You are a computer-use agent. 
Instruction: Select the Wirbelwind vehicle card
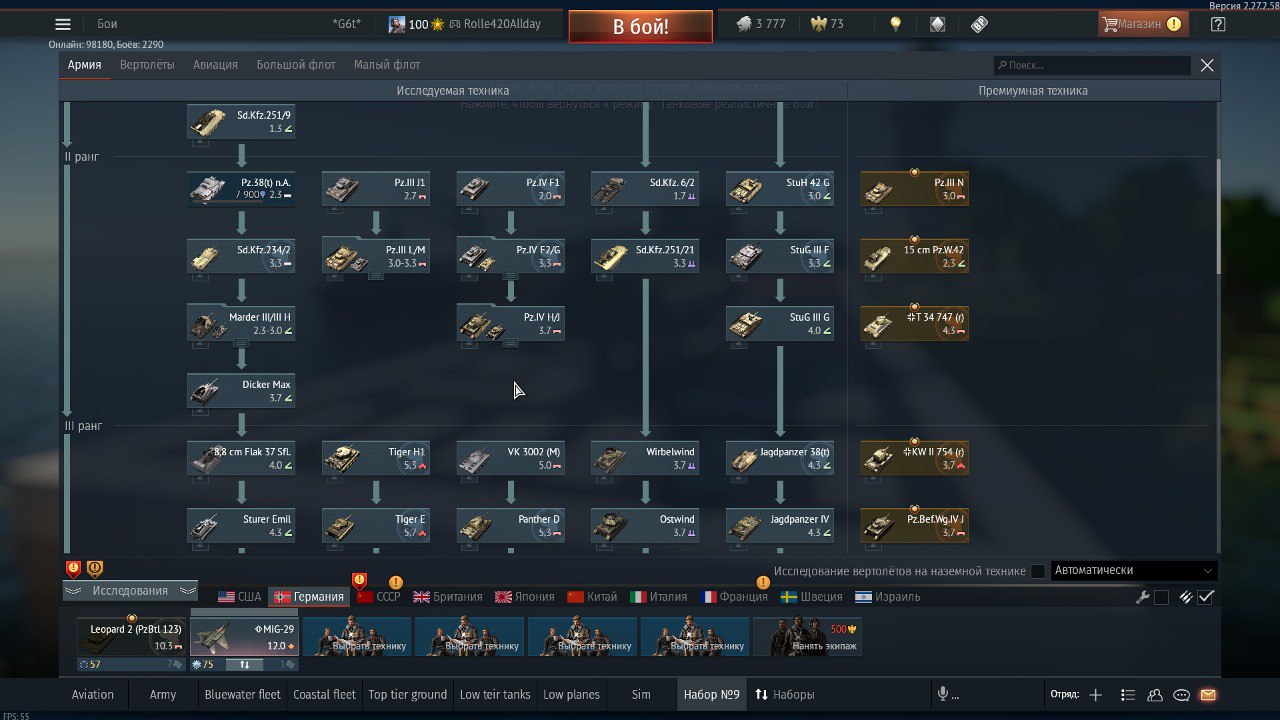pyautogui.click(x=645, y=458)
